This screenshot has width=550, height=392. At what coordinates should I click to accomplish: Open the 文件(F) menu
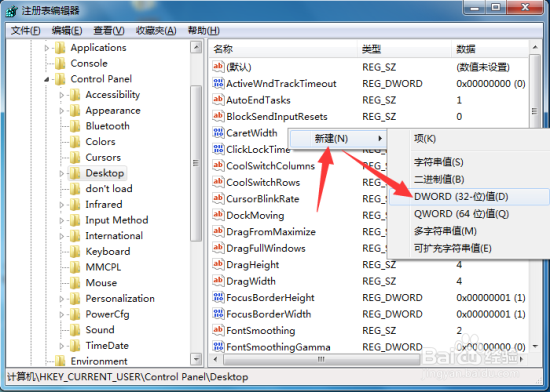click(26, 31)
